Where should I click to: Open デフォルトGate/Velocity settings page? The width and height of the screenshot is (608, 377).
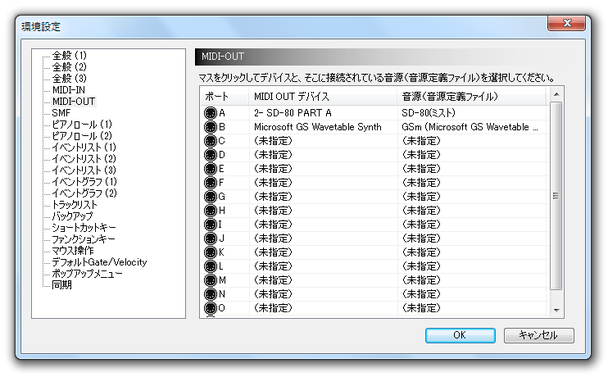tap(99, 262)
